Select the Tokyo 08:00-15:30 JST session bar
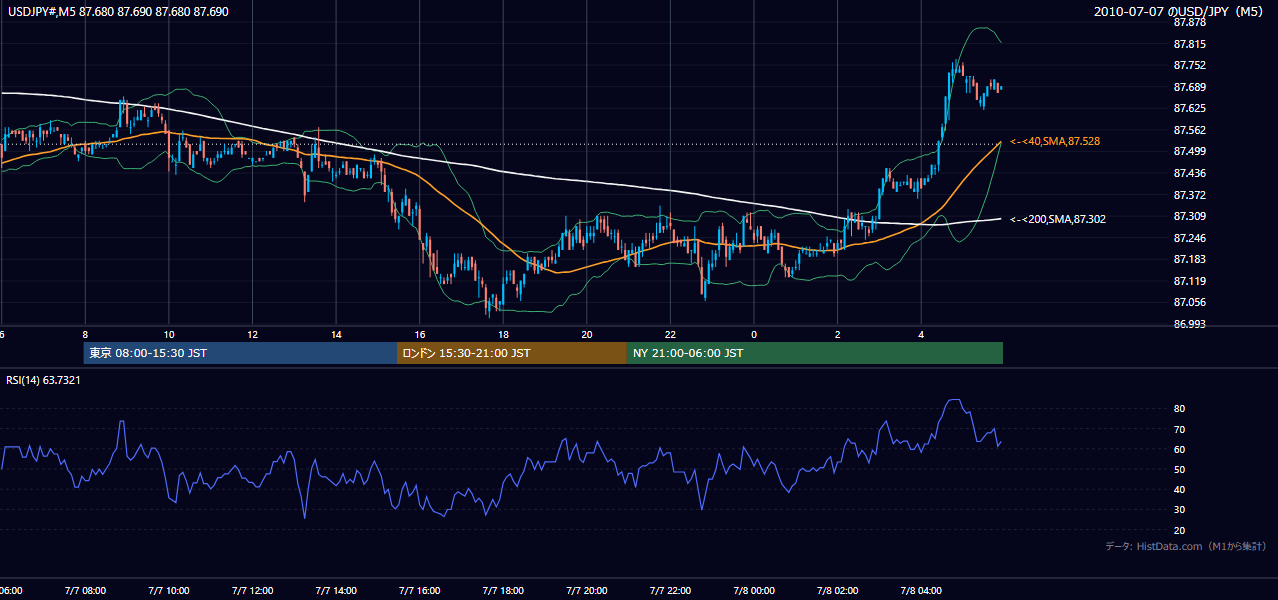 240,353
